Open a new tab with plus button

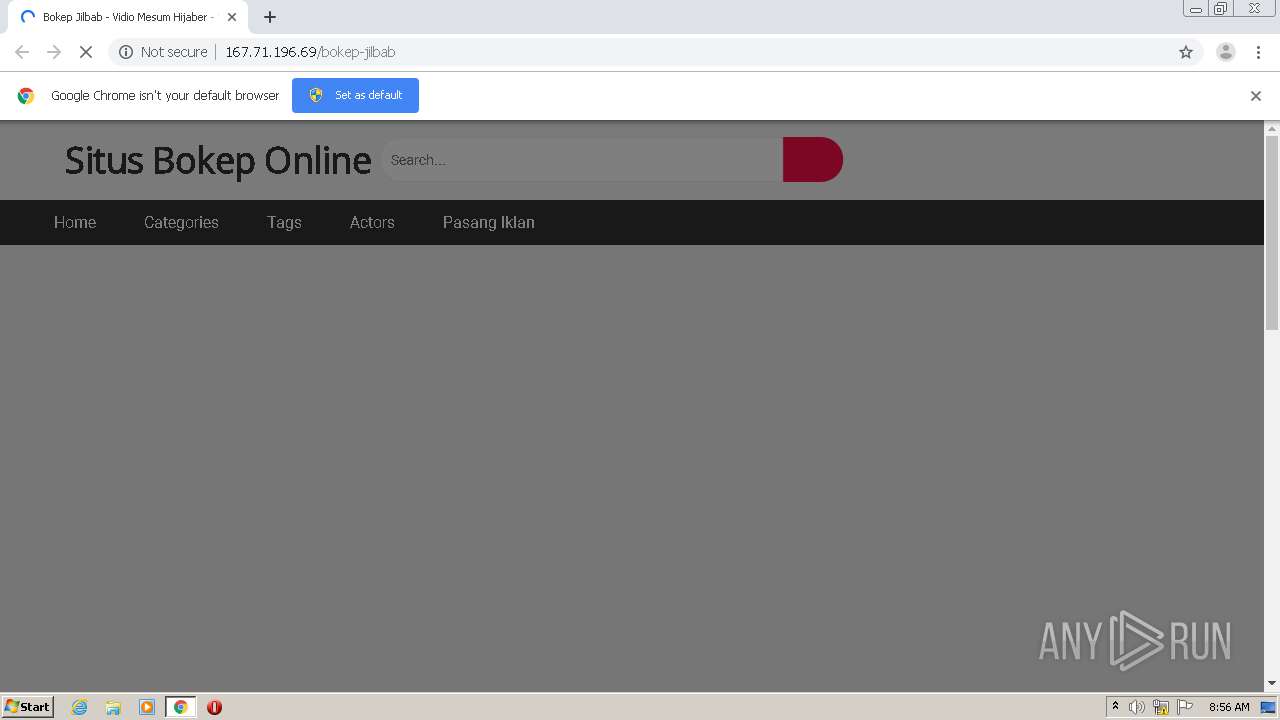(x=269, y=17)
